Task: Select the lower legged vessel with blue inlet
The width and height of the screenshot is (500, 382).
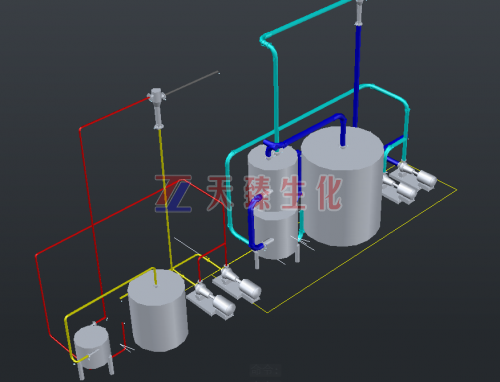Action: (276, 234)
